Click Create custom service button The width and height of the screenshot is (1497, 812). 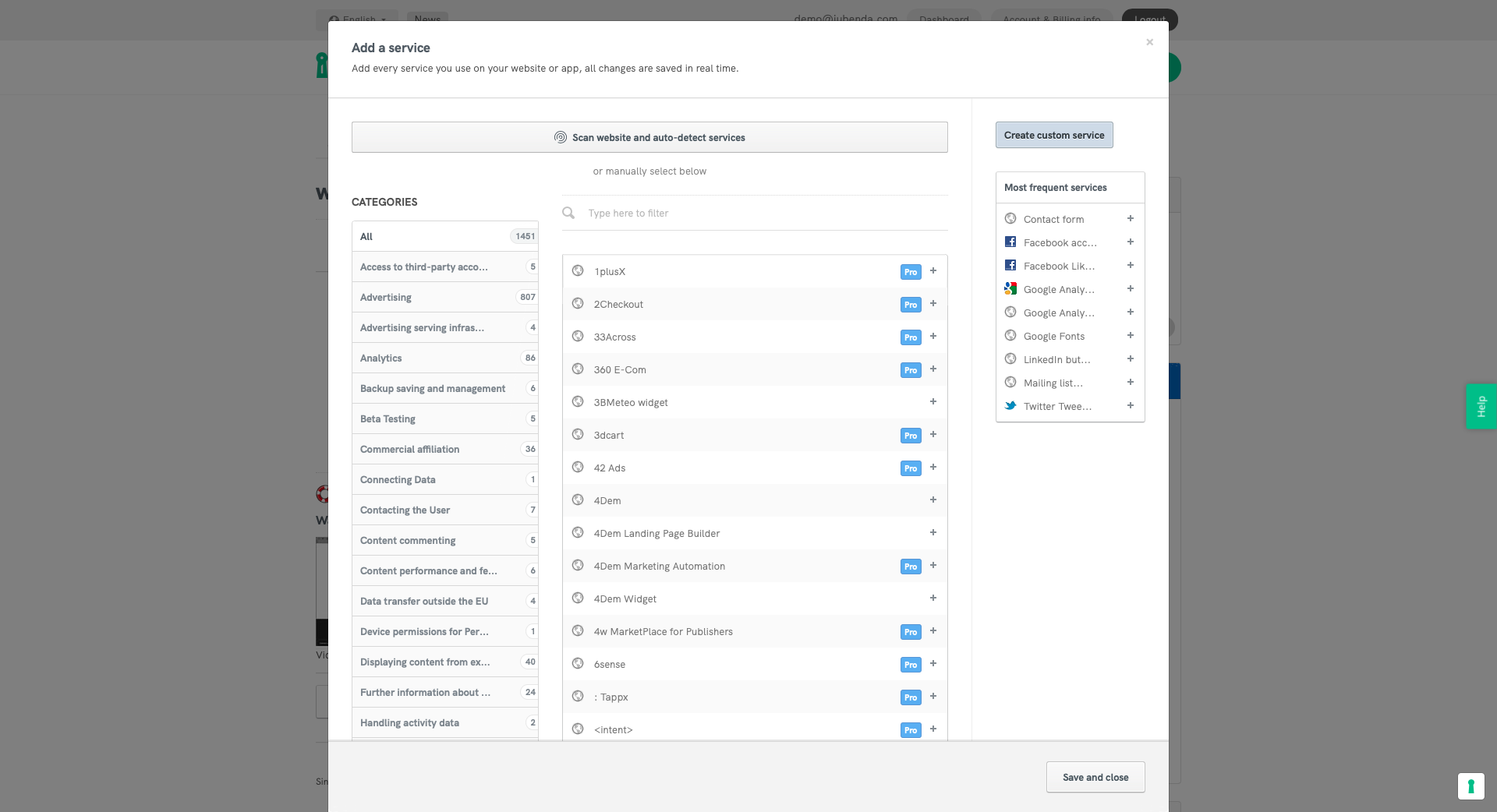(x=1054, y=135)
